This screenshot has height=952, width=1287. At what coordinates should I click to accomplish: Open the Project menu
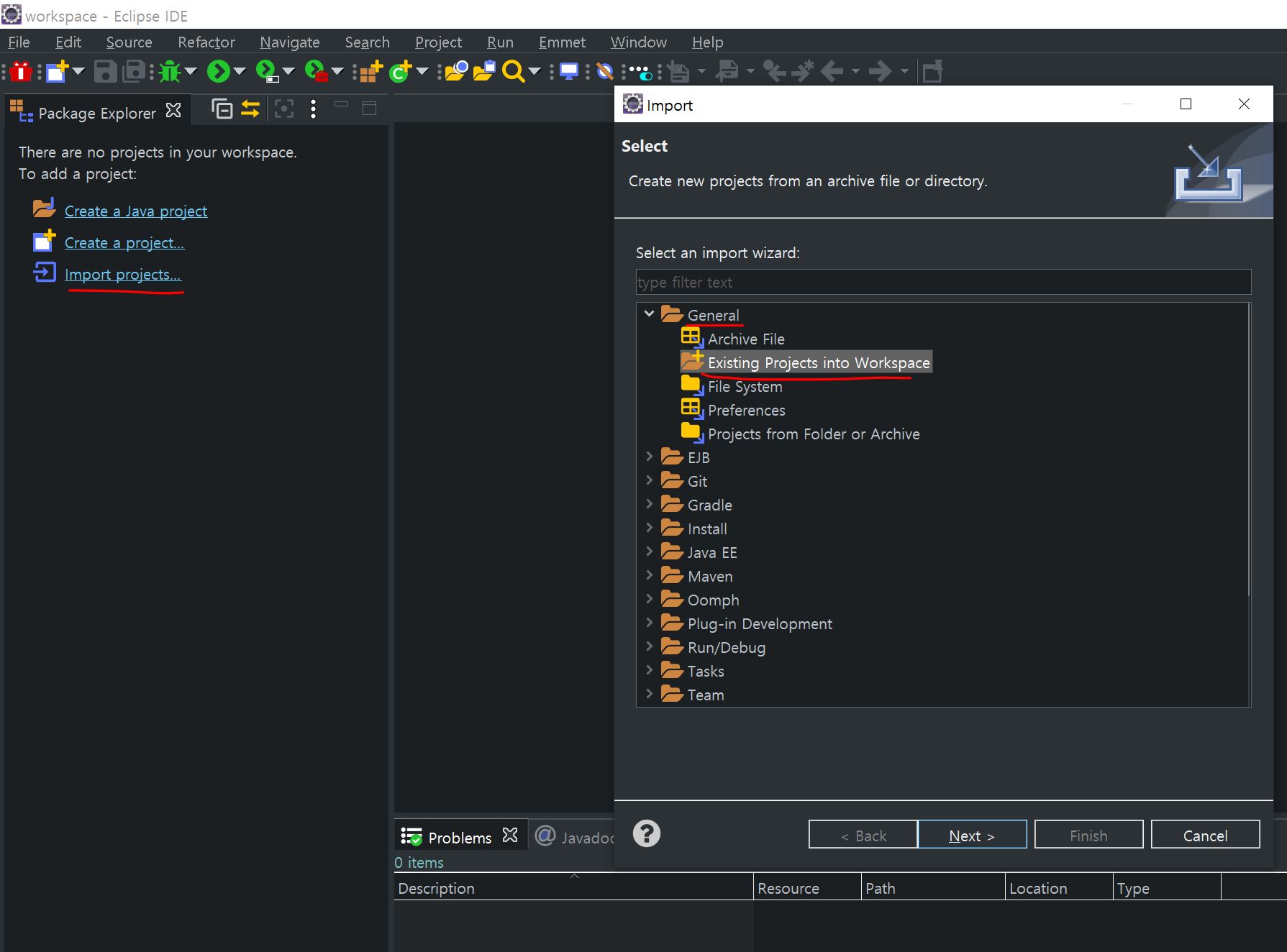click(438, 42)
